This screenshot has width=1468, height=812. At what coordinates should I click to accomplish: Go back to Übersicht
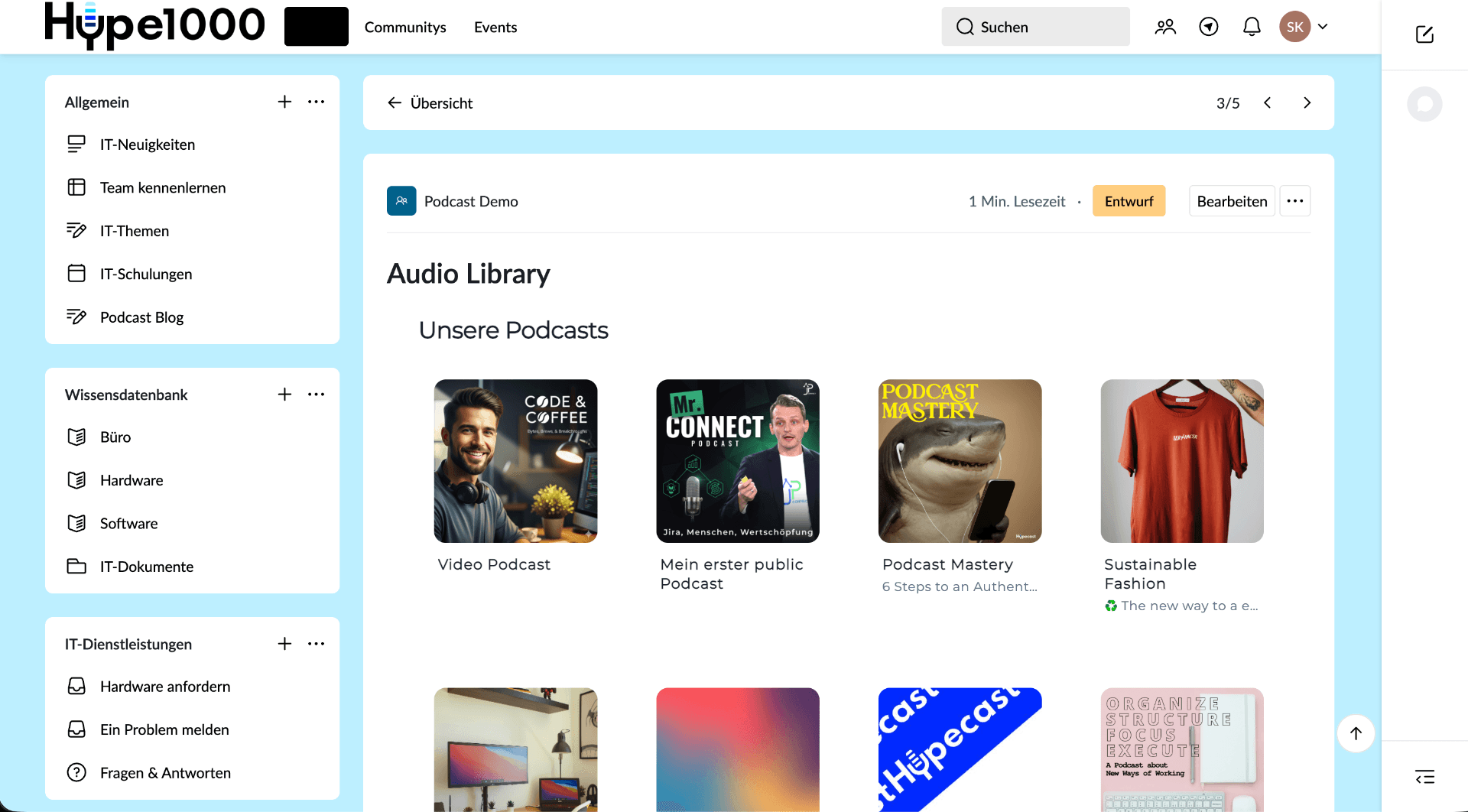pyautogui.click(x=430, y=102)
